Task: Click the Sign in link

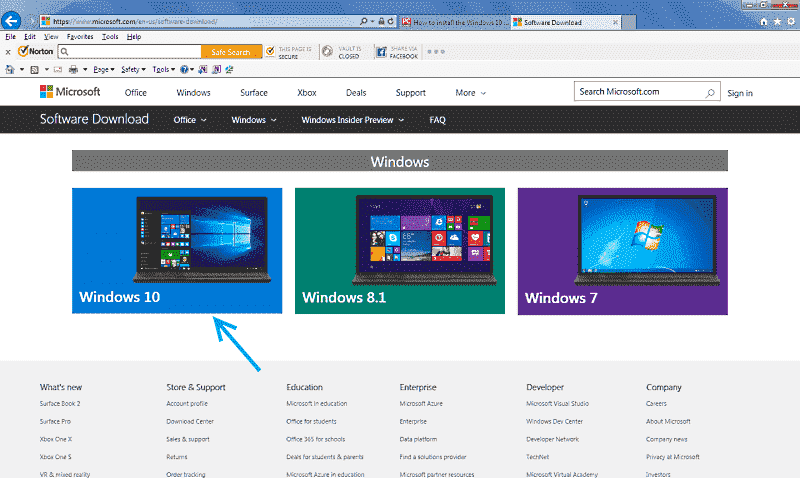Action: coord(740,93)
